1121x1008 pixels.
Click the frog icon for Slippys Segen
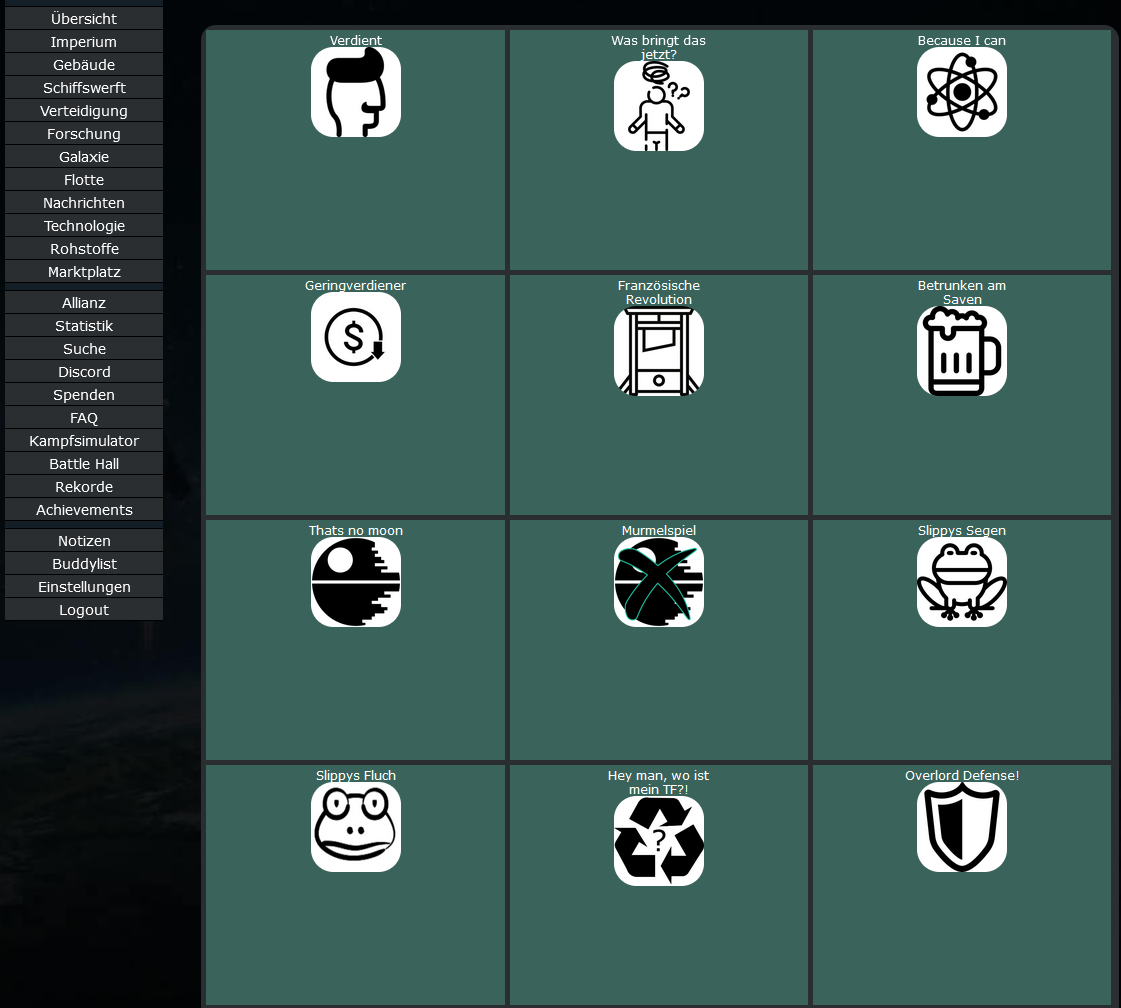point(962,582)
